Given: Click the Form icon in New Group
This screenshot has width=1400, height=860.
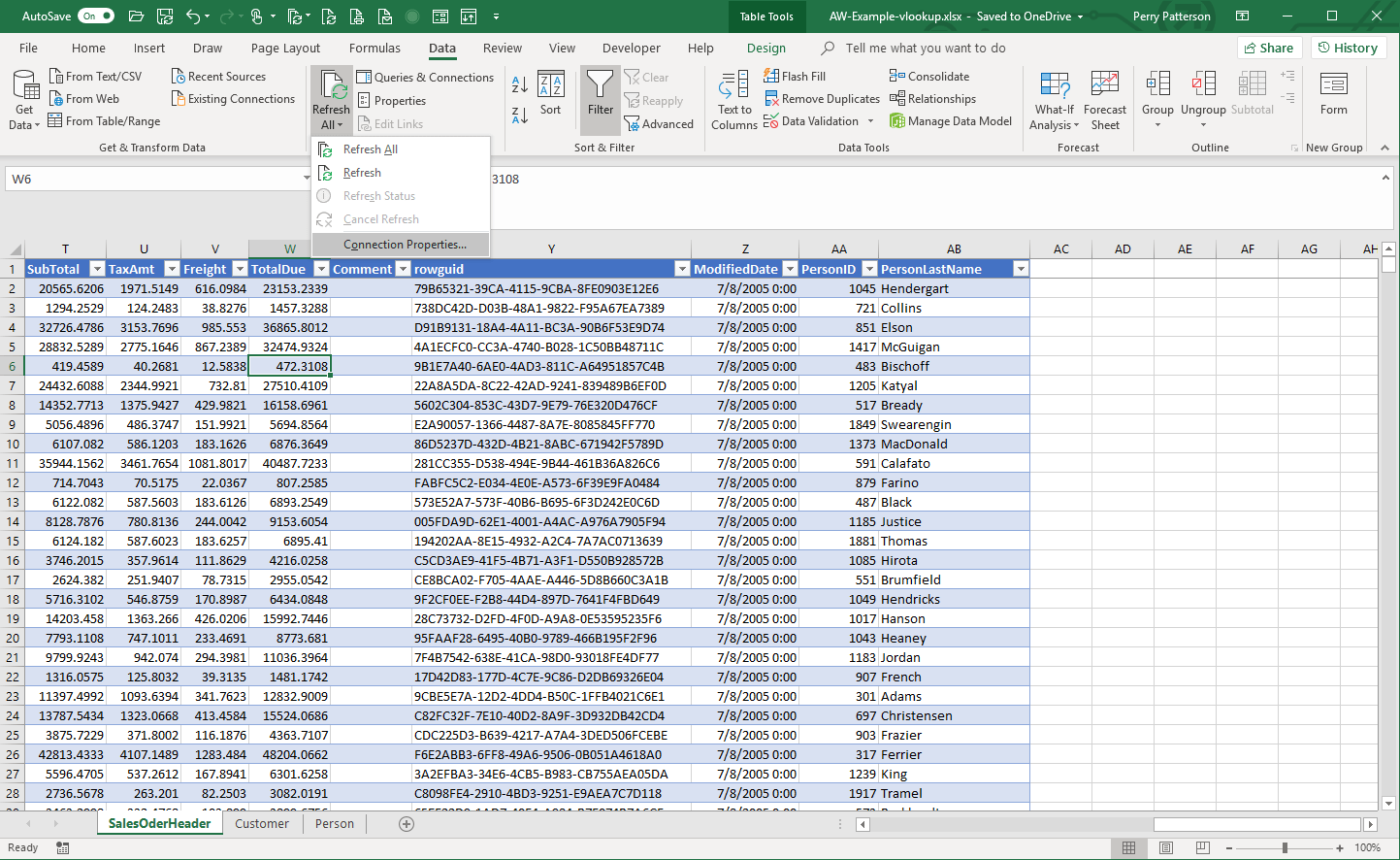Looking at the screenshot, I should (x=1334, y=93).
